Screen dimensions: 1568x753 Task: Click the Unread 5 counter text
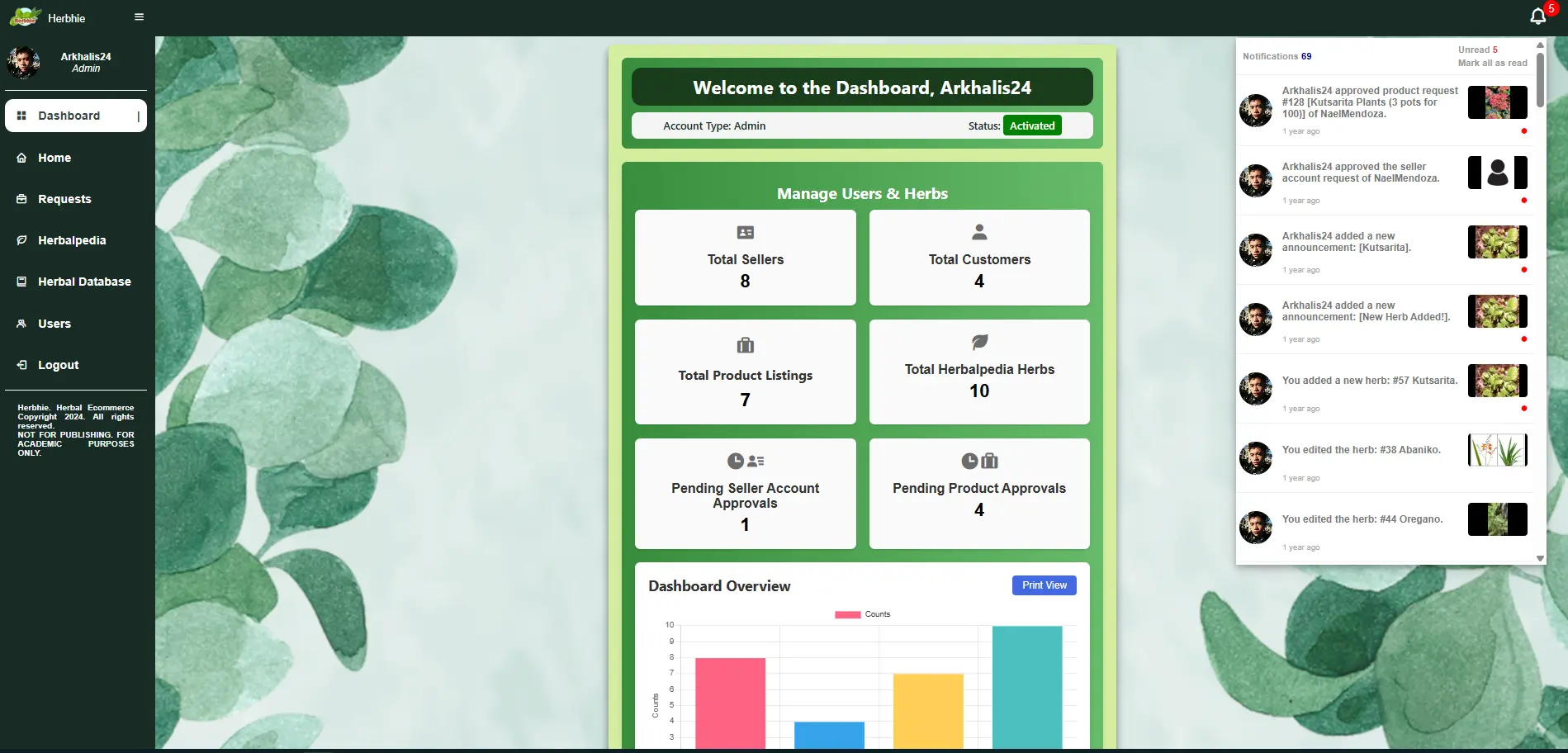tap(1477, 50)
